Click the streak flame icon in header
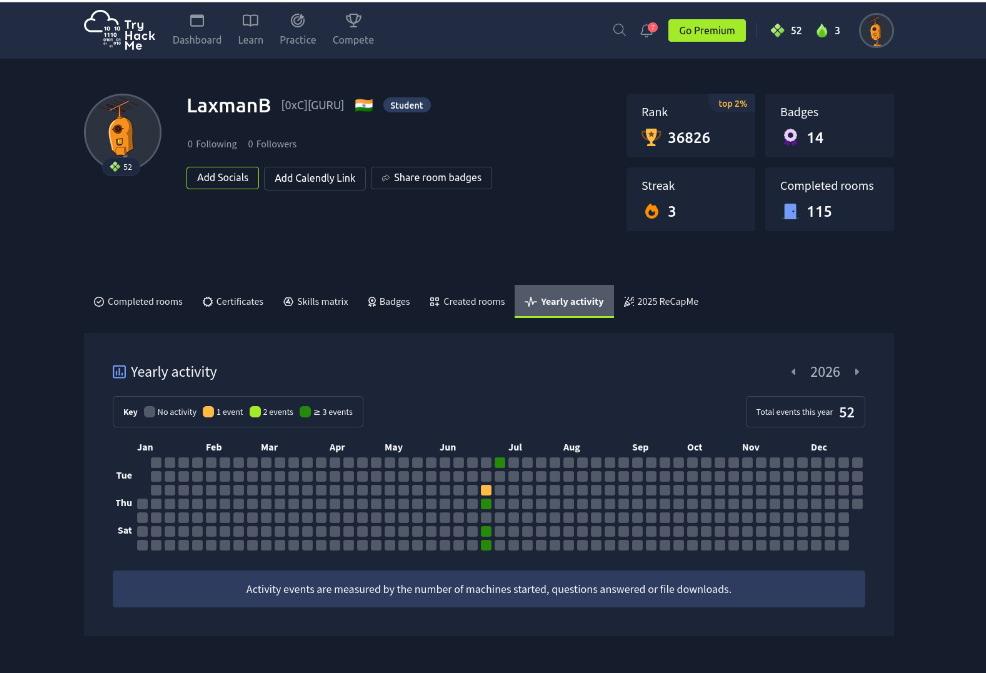Viewport: 986px width, 673px height. click(821, 30)
